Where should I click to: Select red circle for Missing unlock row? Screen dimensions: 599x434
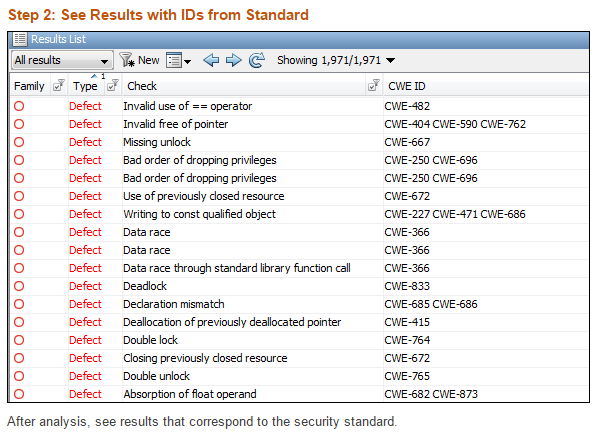19,142
